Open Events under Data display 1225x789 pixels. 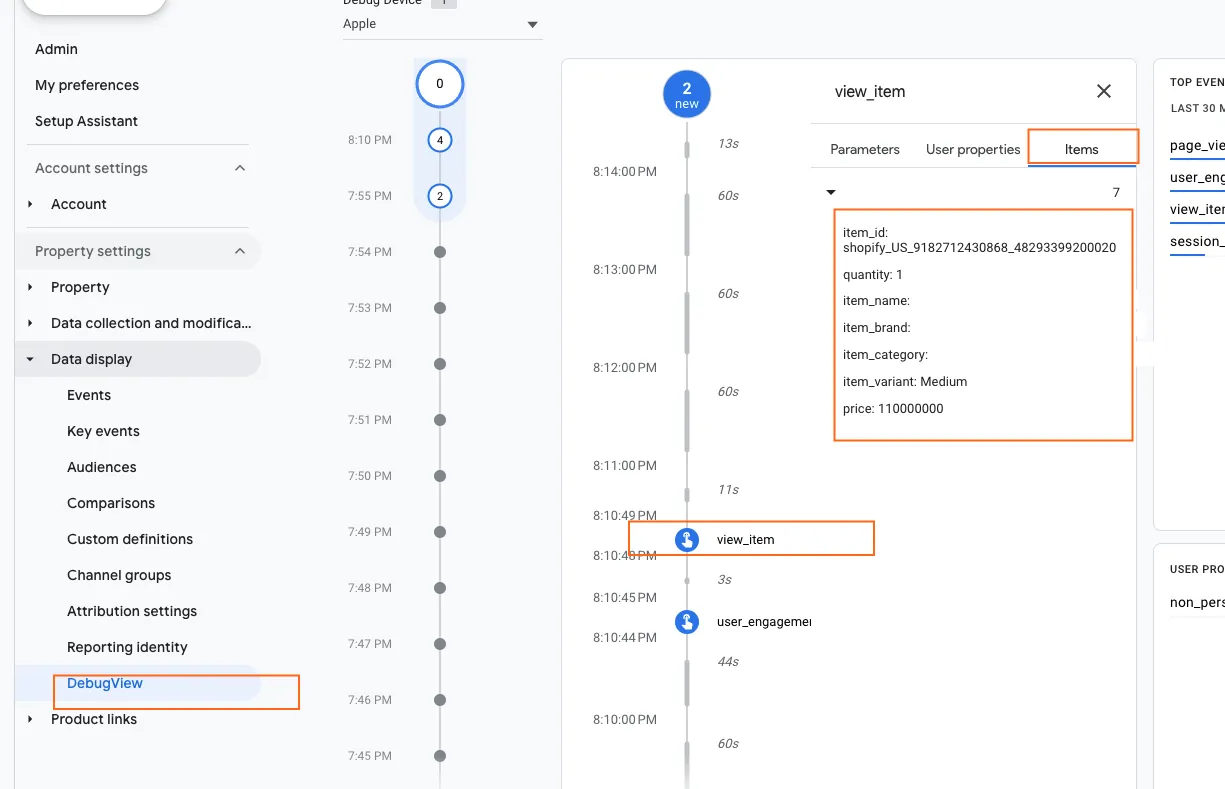[x=89, y=395]
